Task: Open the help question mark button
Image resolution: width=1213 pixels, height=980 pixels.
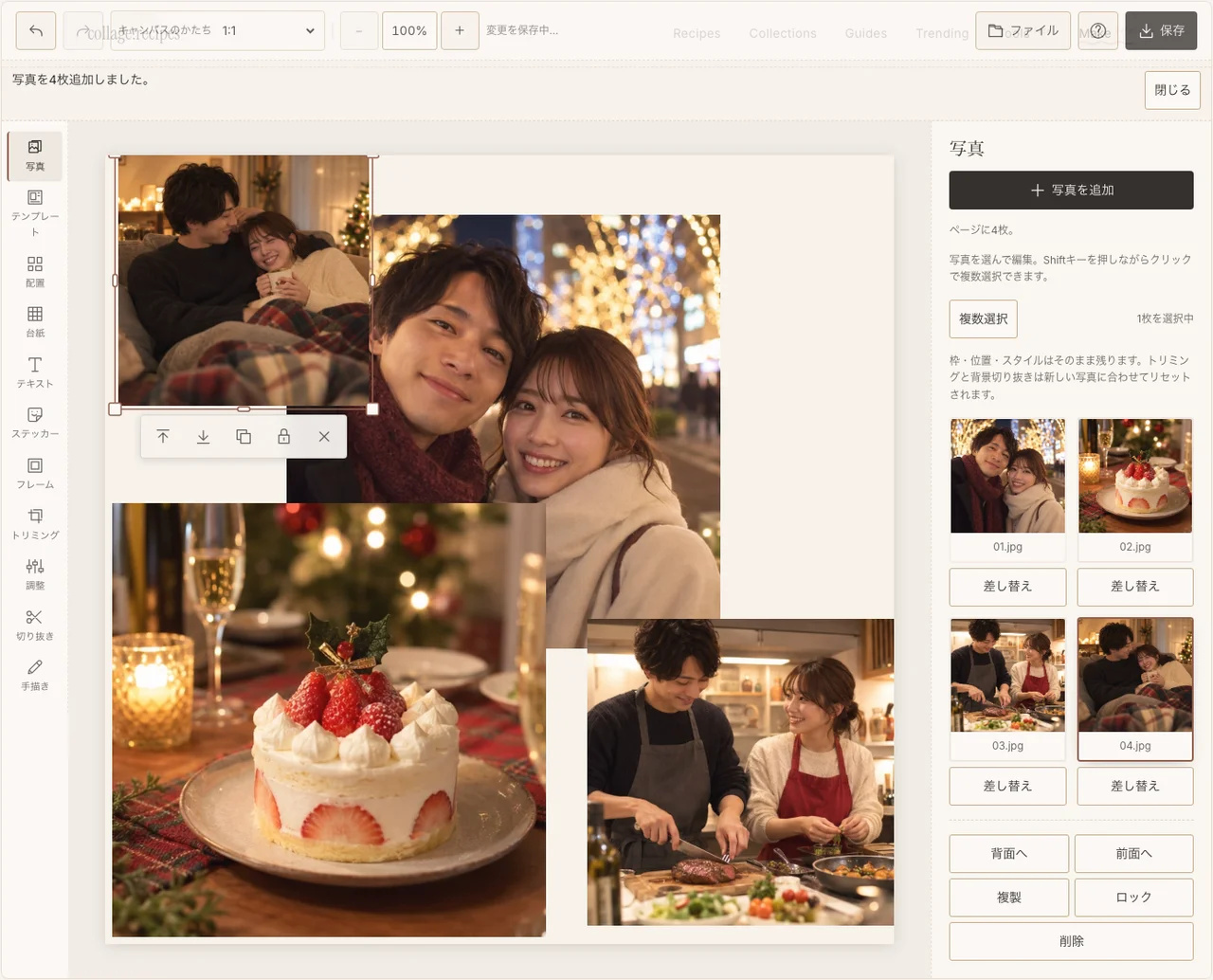Action: click(x=1098, y=30)
